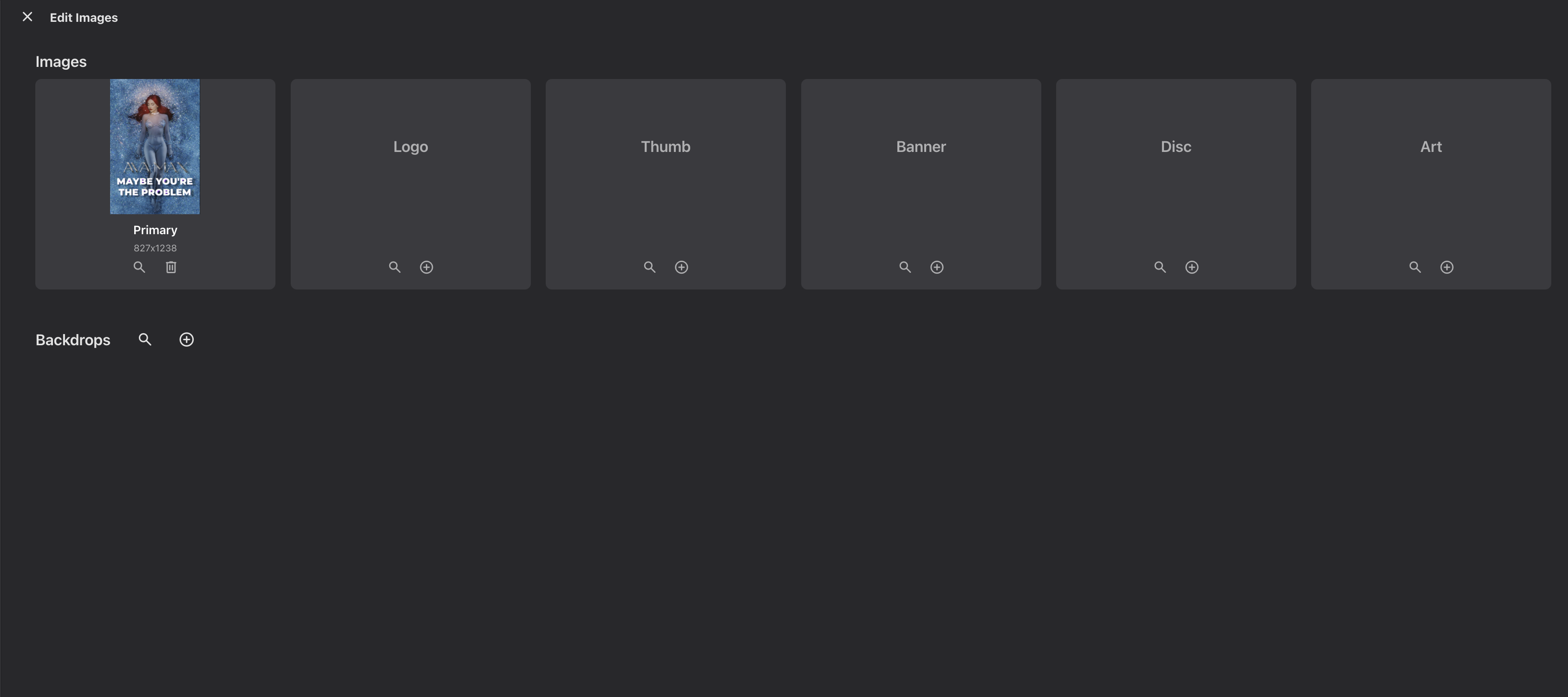Add a Disc image
Viewport: 1568px width, 697px height.
coord(1192,267)
